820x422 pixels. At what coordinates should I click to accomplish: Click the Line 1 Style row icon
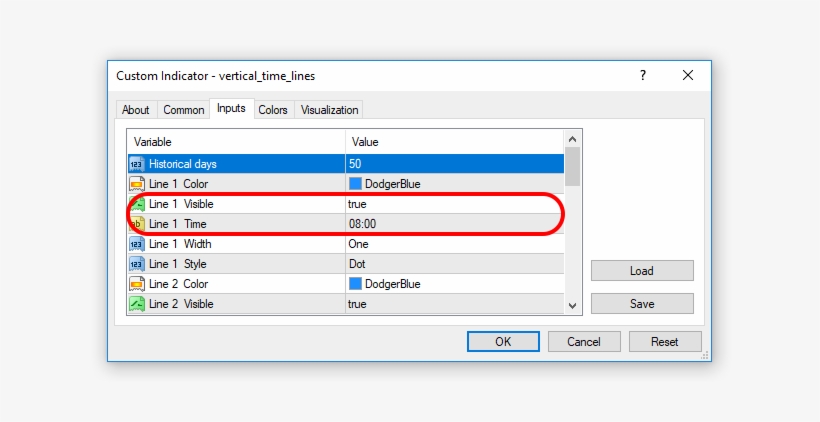(137, 264)
